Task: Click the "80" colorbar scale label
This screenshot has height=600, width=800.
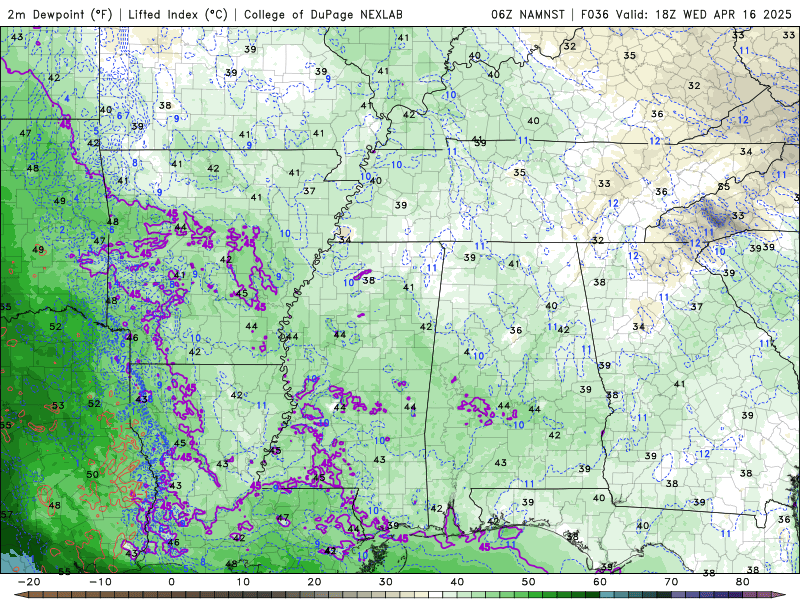Action: 743,582
